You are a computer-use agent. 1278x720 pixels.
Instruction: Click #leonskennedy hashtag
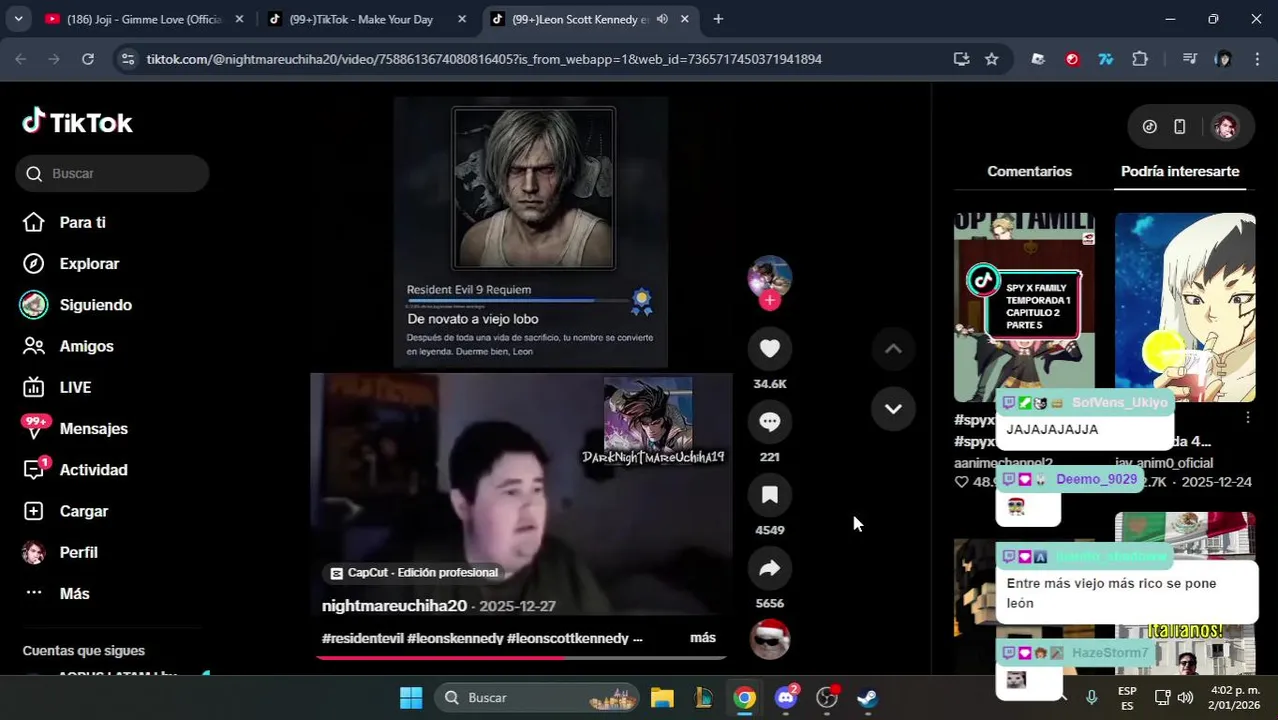click(x=454, y=638)
